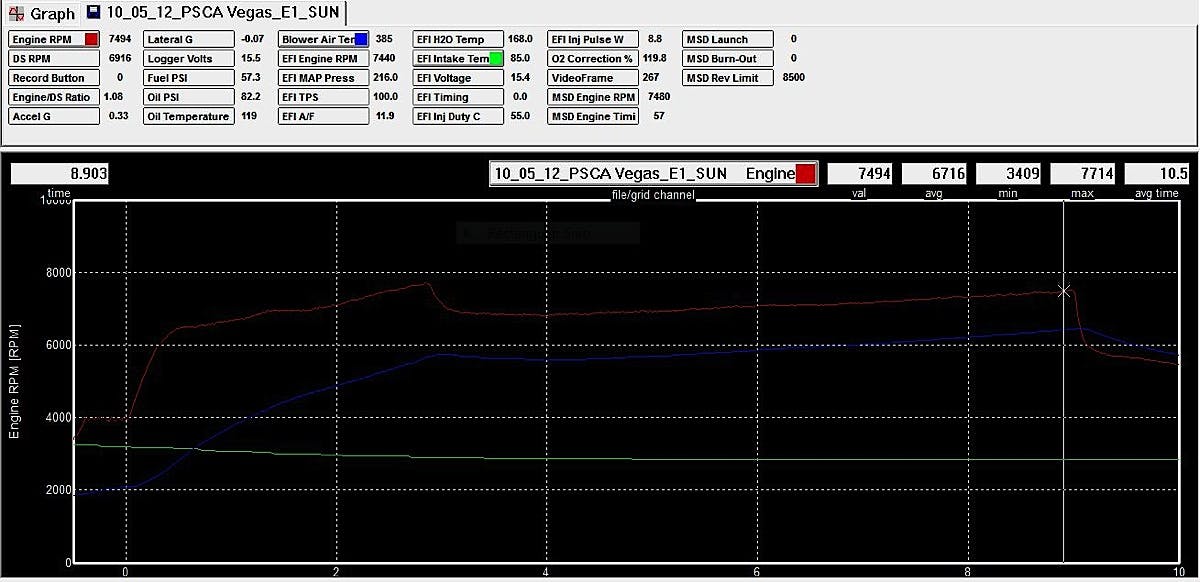Click the O2 Correction % channel button
Image resolution: width=1200 pixels, height=582 pixels.
[x=593, y=59]
